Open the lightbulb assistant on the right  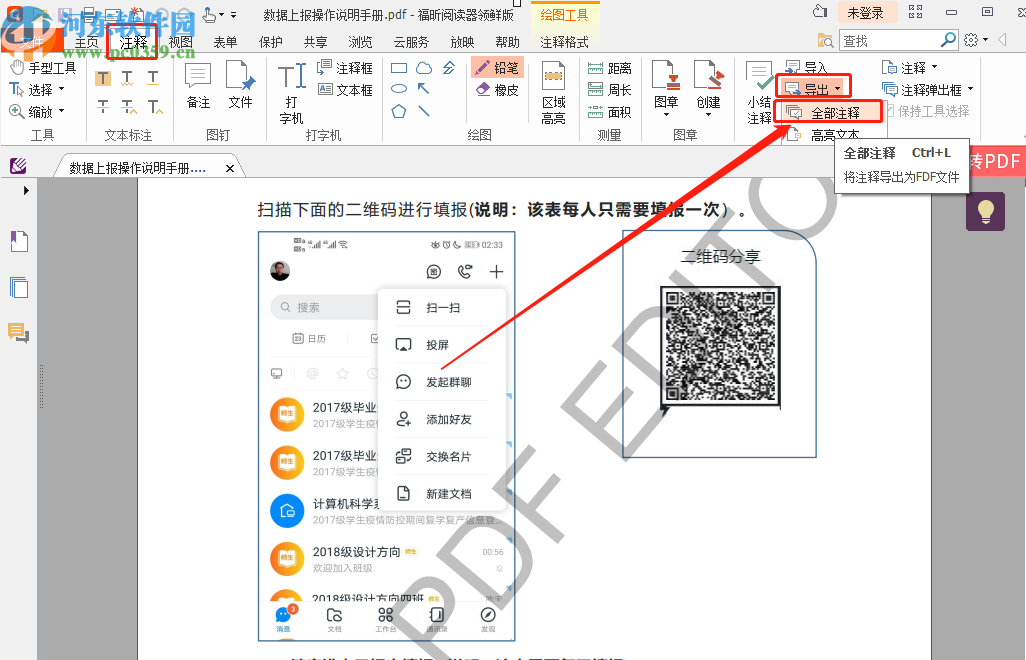click(x=985, y=212)
